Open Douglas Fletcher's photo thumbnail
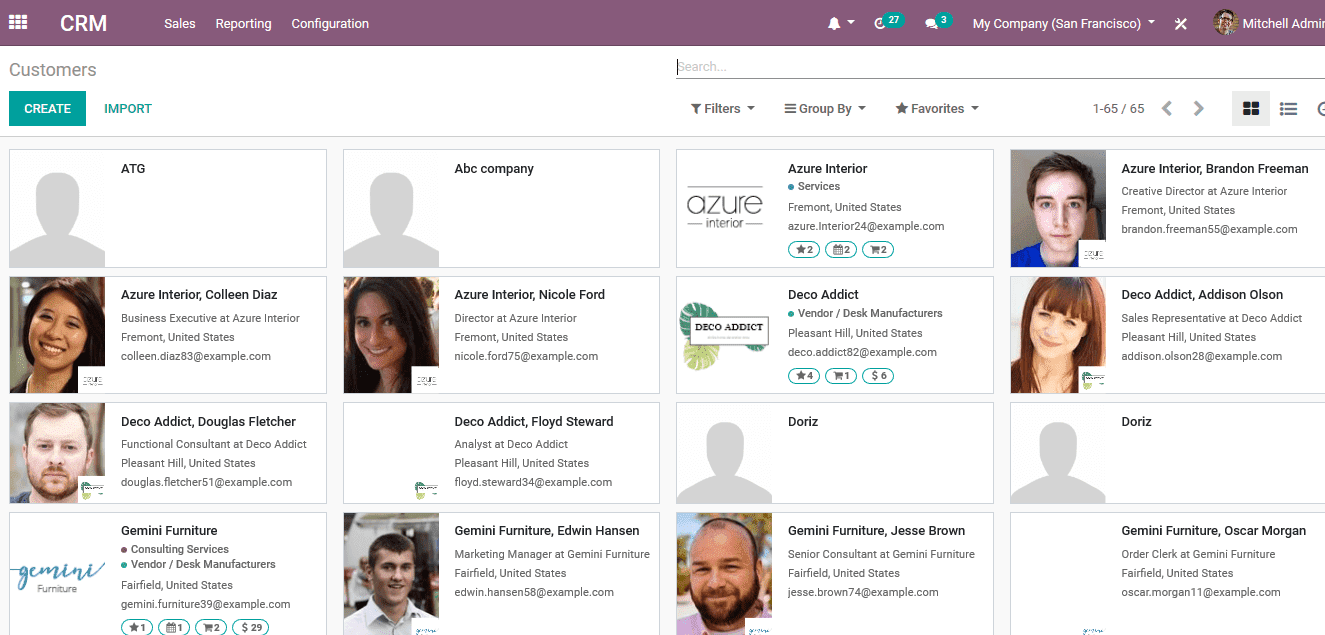Viewport: 1325px width, 635px height. [x=57, y=453]
